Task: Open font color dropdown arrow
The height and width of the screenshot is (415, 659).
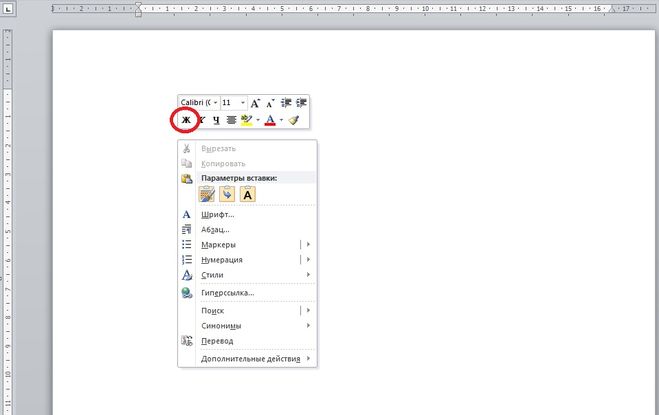Action: tap(281, 120)
